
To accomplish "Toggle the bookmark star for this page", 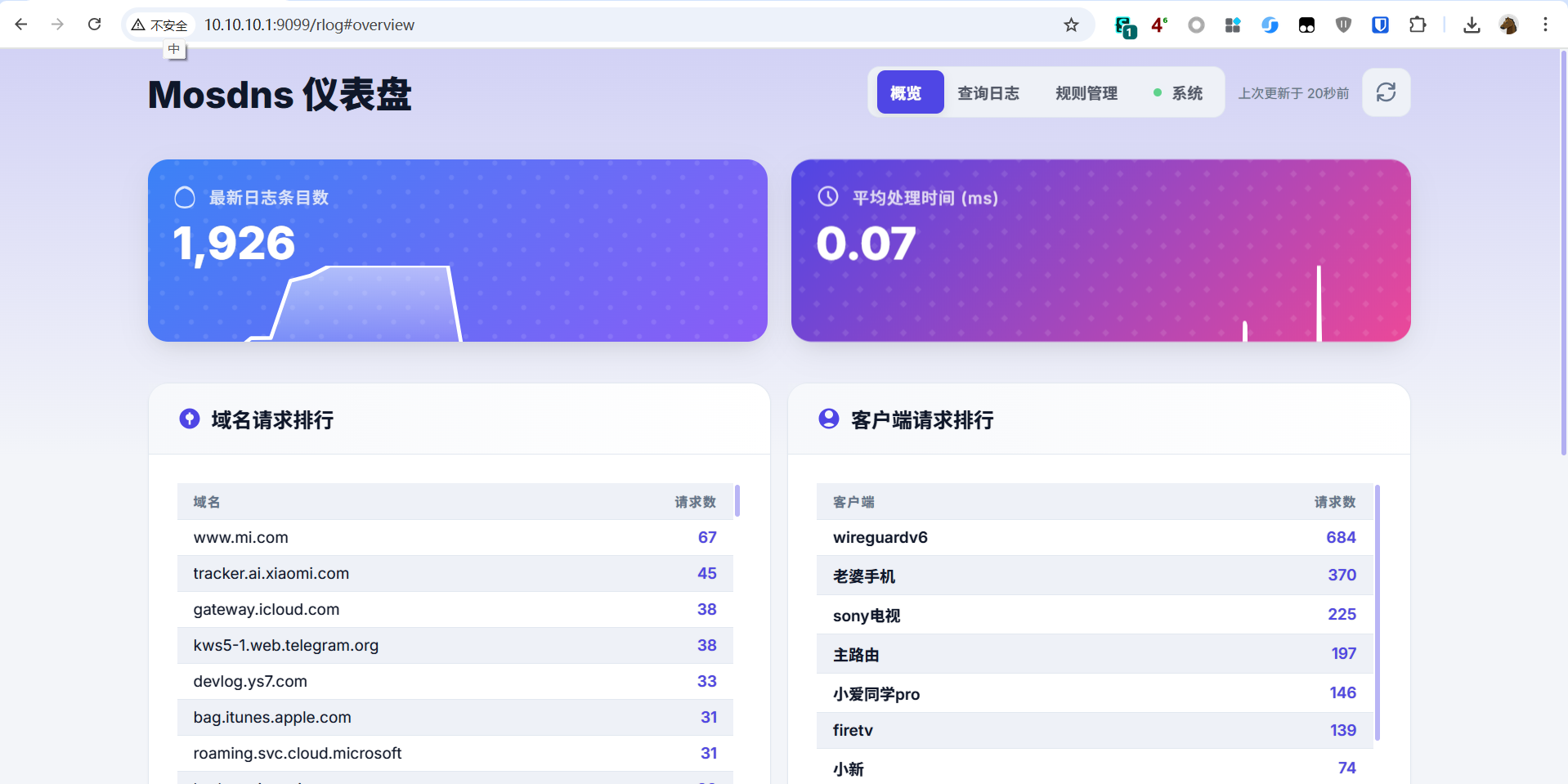I will (1071, 25).
